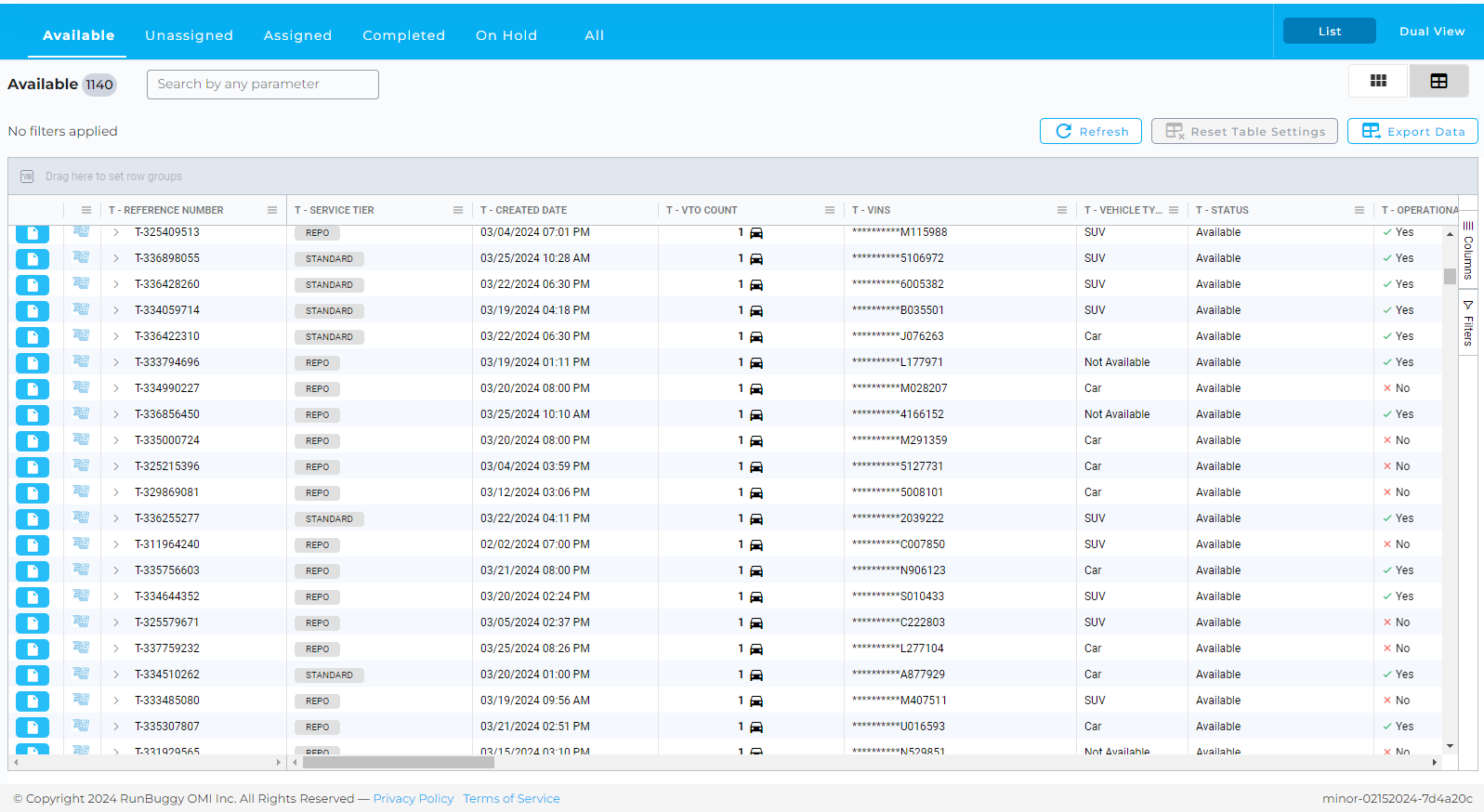The width and height of the screenshot is (1484, 812).
Task: Click vertical scrollbar down arrow
Action: 1450,746
